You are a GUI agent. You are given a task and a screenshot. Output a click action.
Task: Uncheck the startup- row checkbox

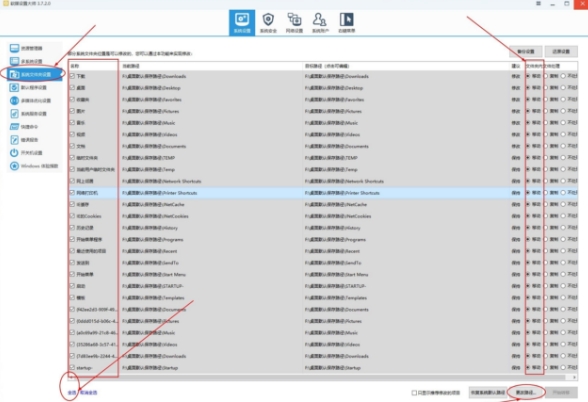(72, 368)
